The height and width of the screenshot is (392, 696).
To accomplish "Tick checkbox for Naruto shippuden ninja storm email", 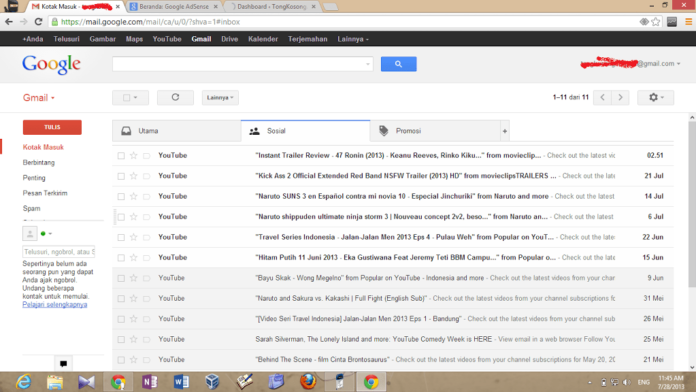I will (x=121, y=217).
